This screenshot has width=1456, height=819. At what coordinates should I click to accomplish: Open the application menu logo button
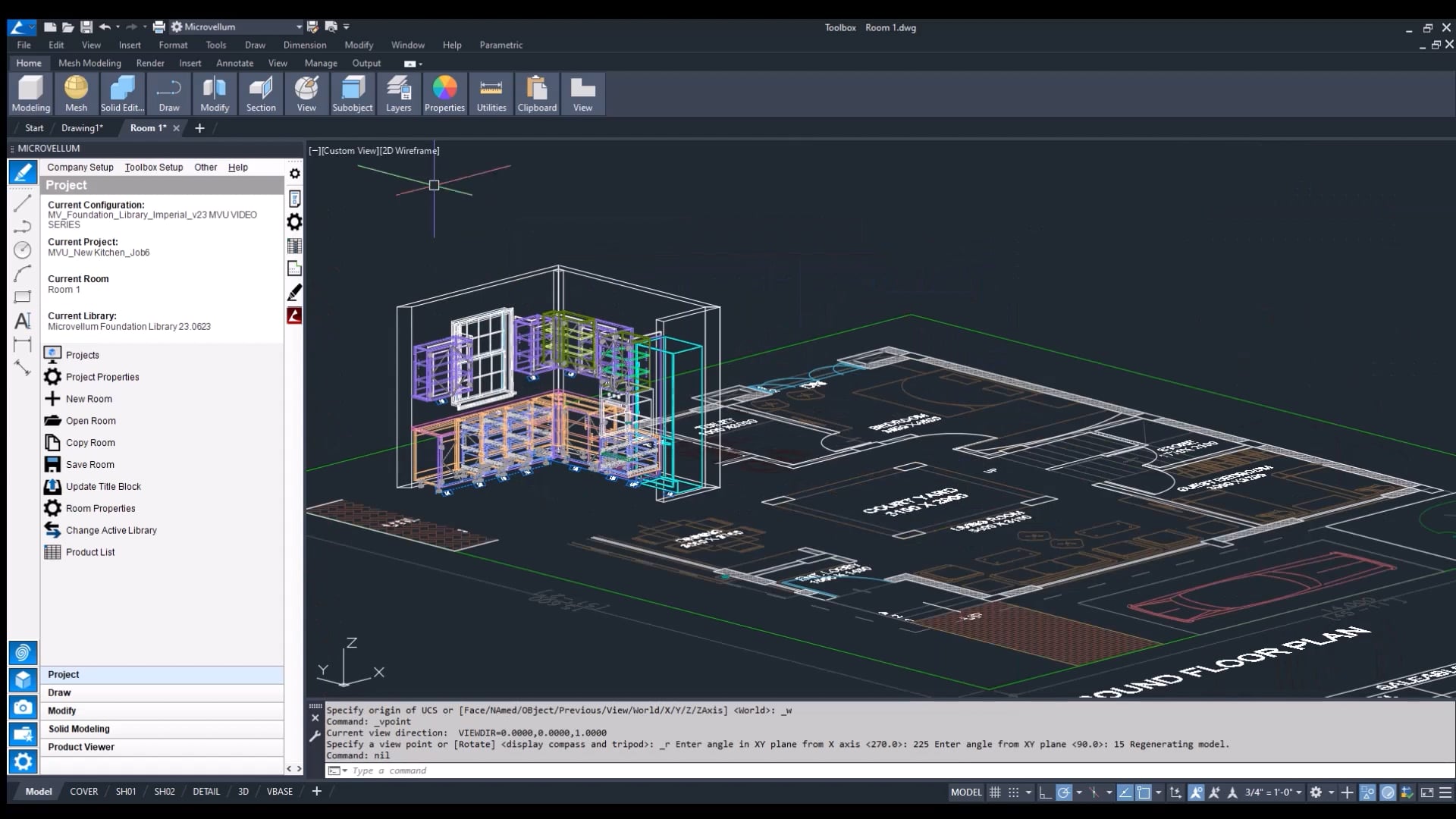click(21, 27)
